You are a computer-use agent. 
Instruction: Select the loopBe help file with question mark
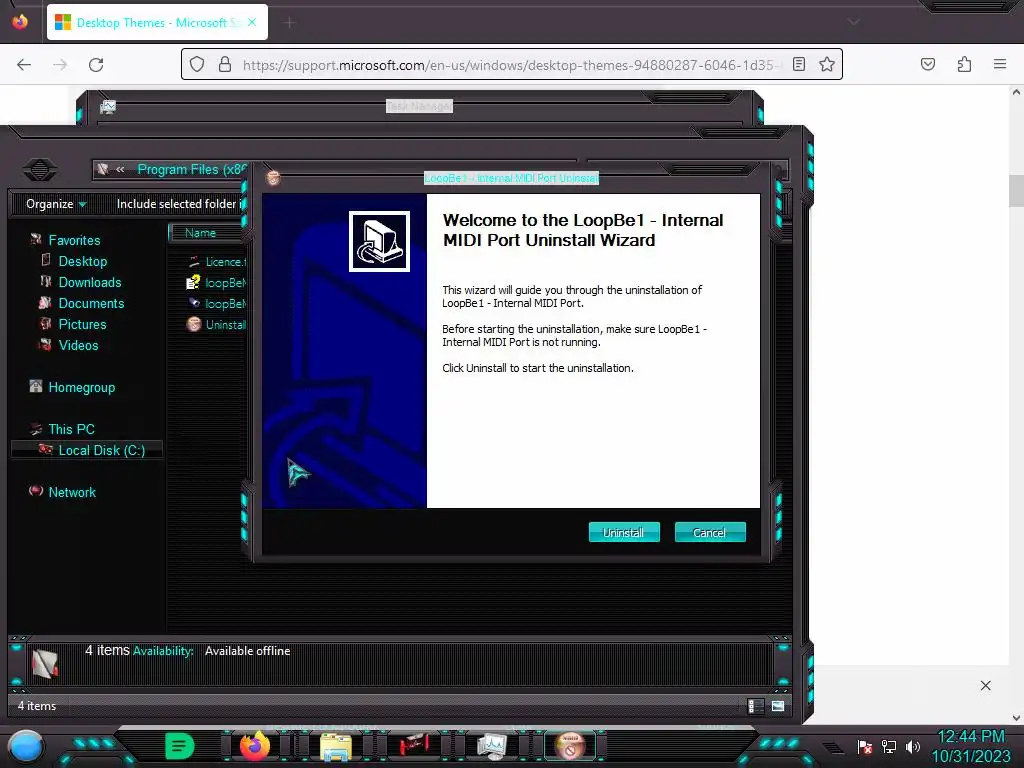point(216,282)
